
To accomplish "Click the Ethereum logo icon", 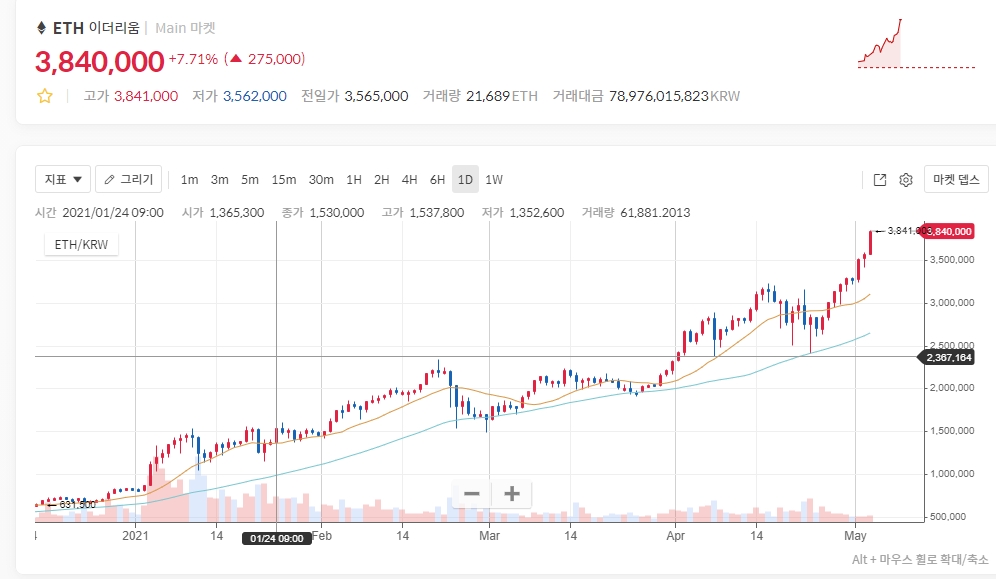I will (x=41, y=28).
